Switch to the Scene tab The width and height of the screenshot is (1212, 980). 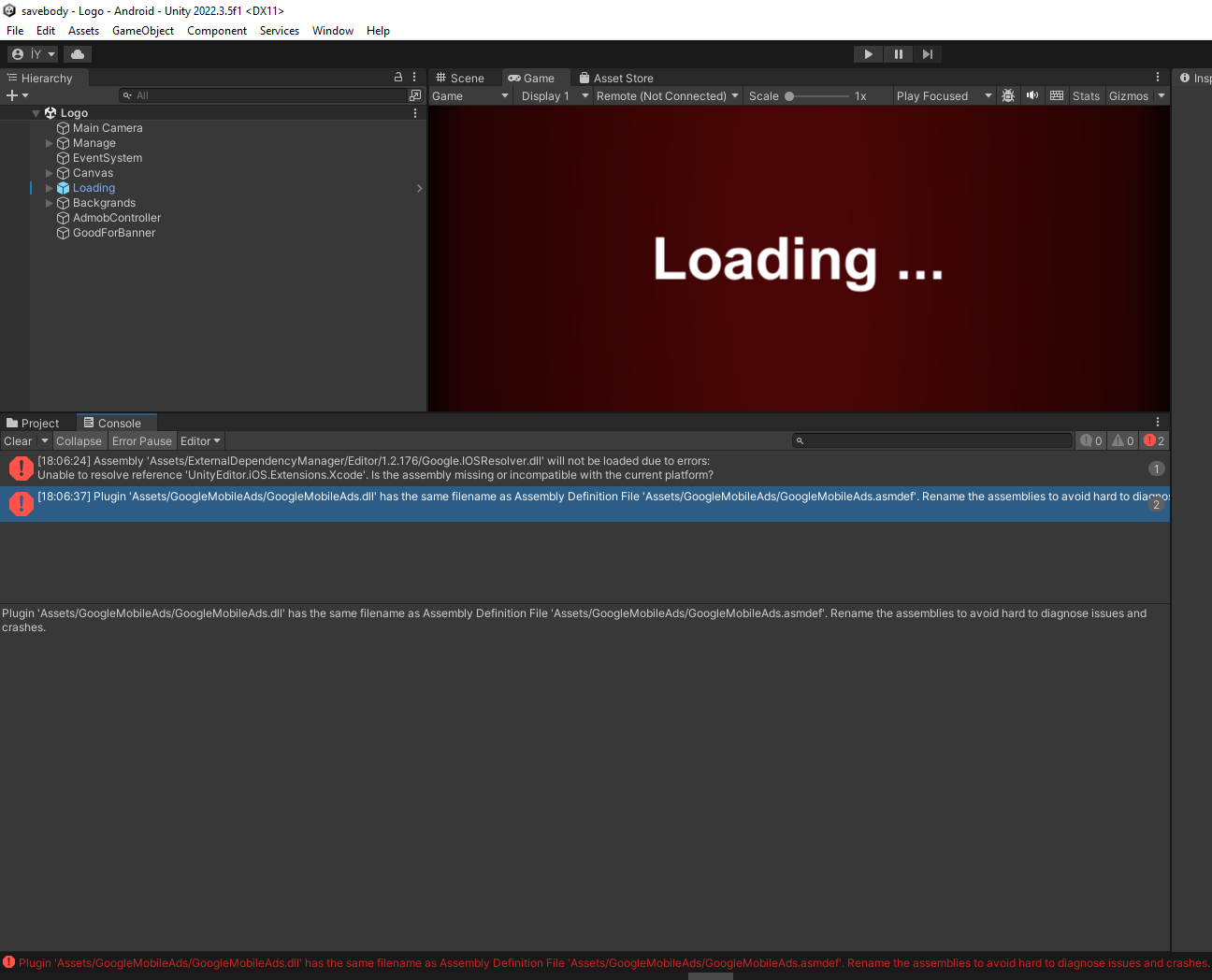460,79
